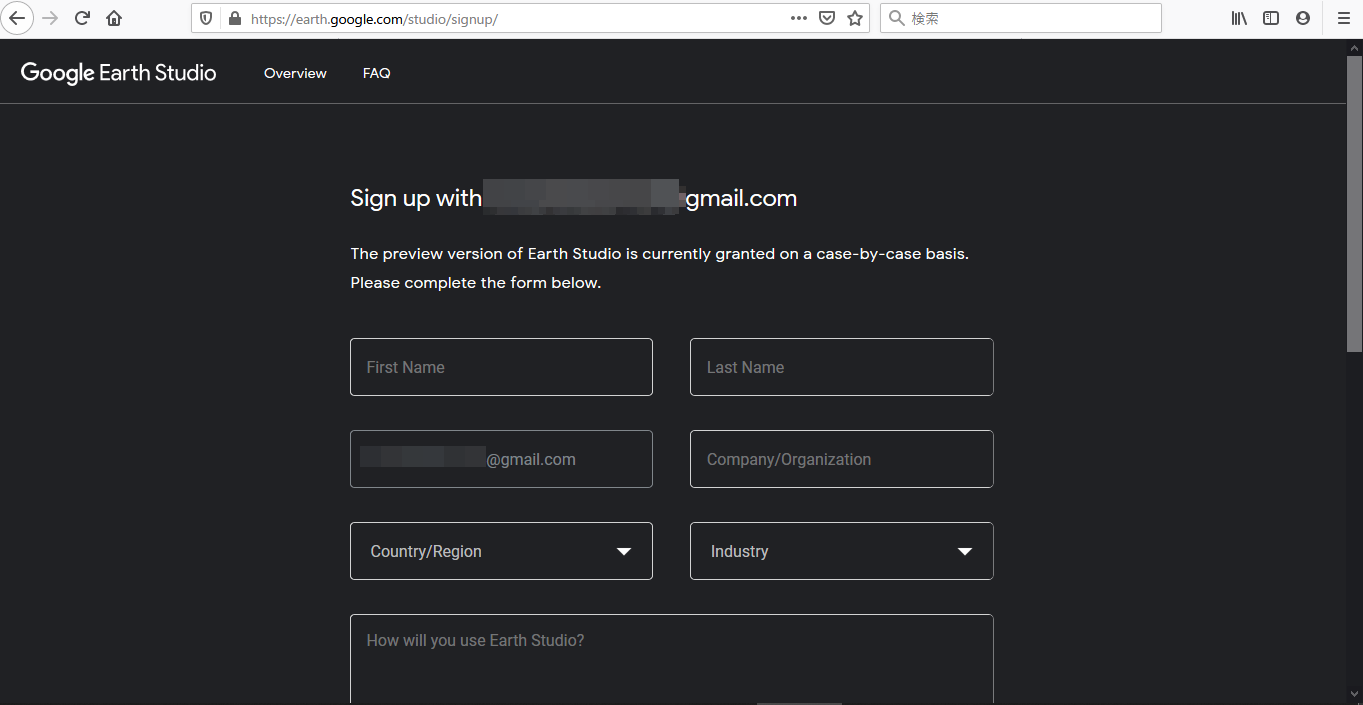Focus the Last Name field

(841, 367)
